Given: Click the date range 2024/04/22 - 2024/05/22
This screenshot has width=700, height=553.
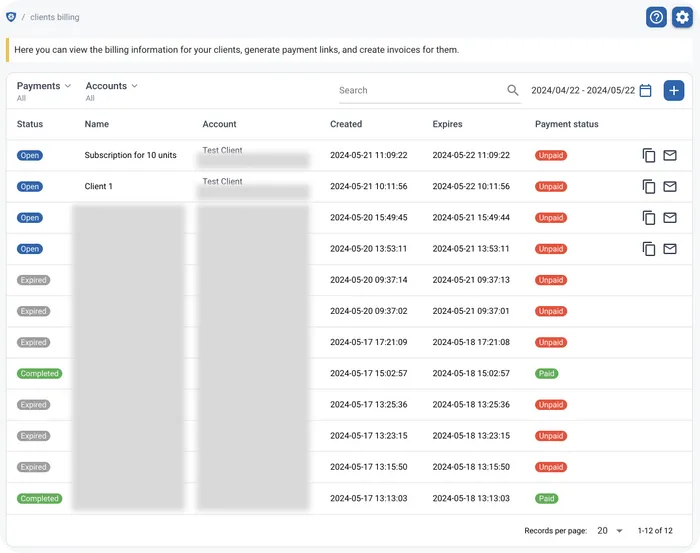Looking at the screenshot, I should click(583, 91).
